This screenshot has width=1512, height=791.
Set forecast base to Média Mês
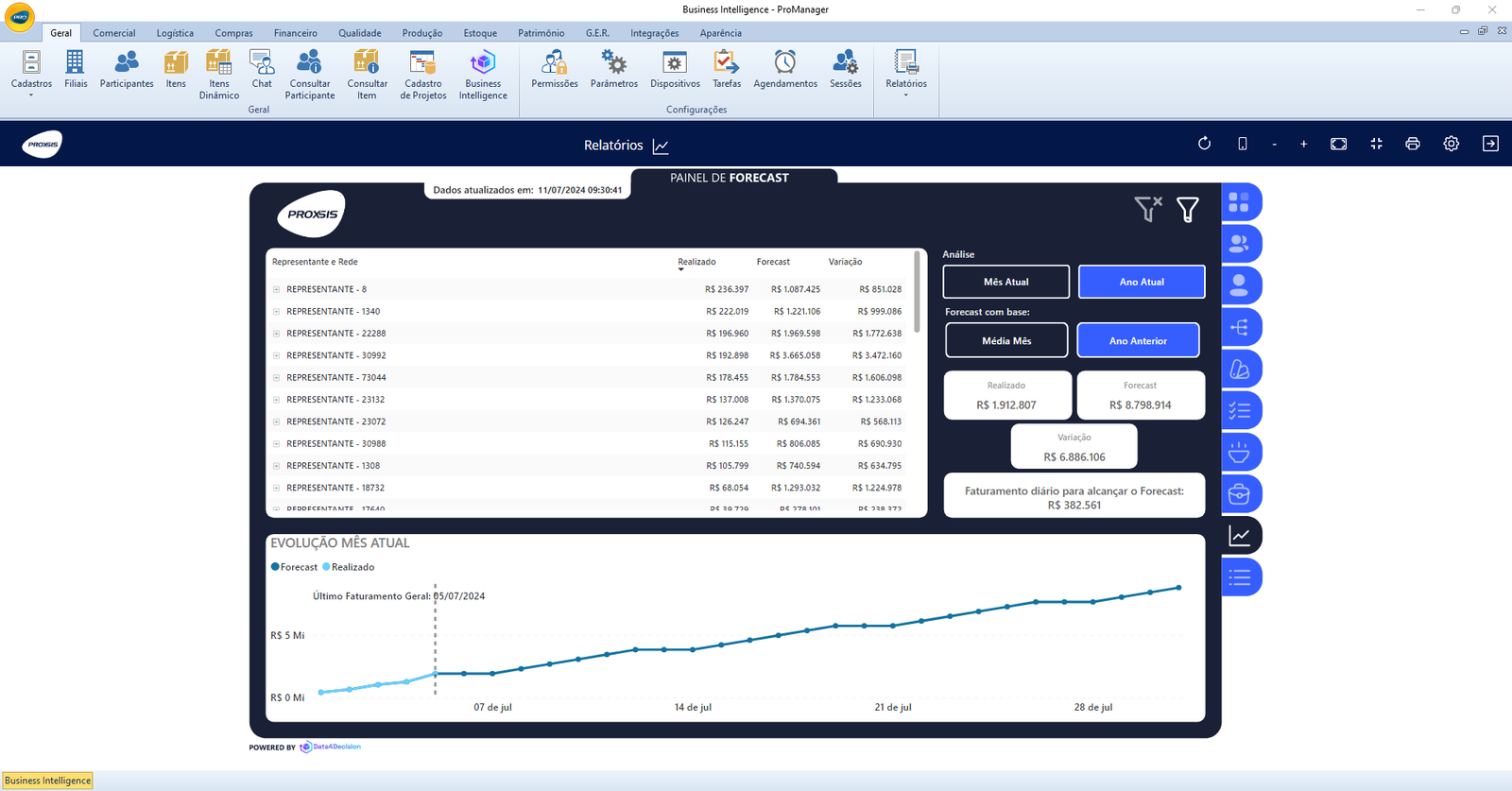[x=1006, y=340]
